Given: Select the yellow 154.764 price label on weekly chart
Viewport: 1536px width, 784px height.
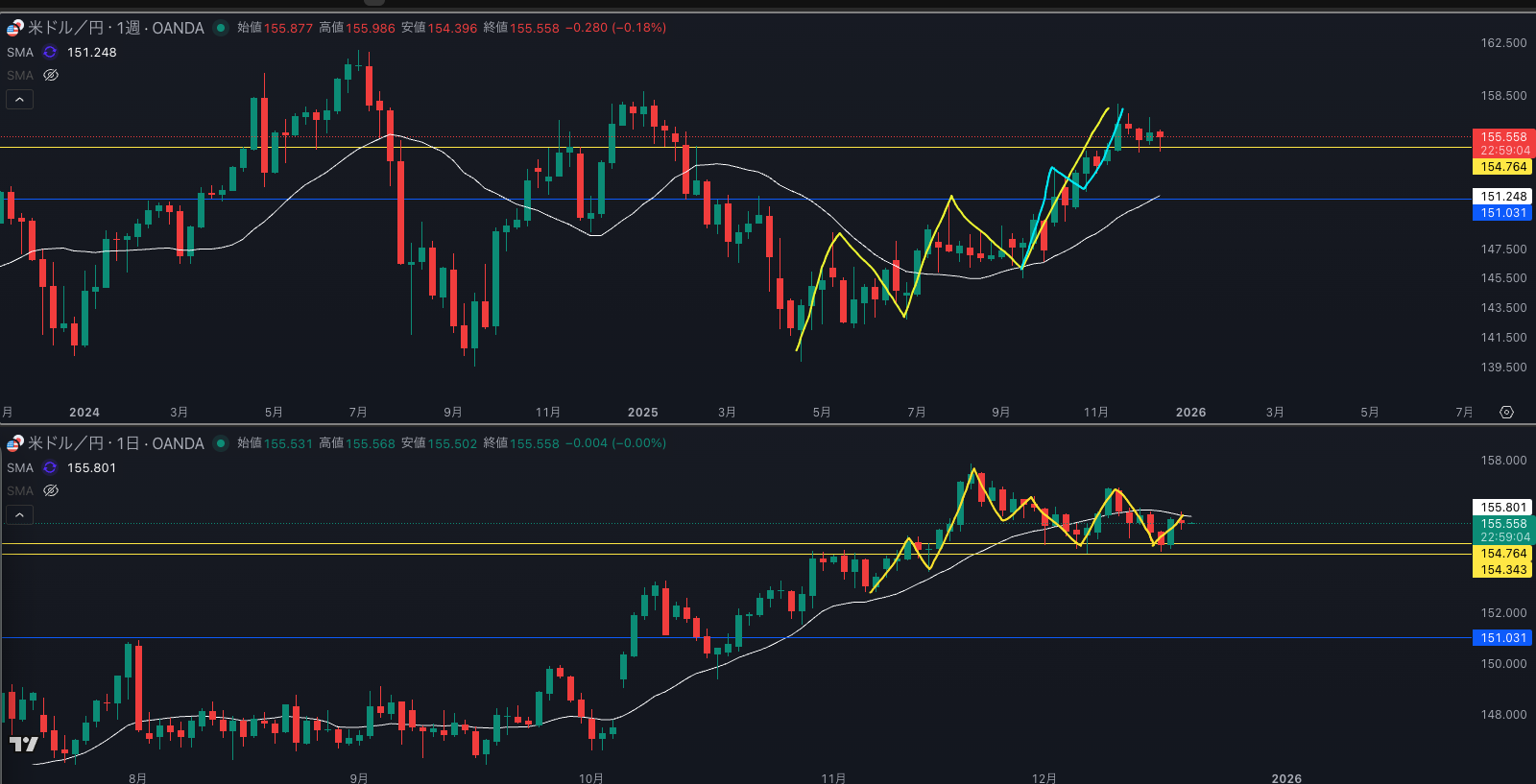Looking at the screenshot, I should coord(1502,167).
